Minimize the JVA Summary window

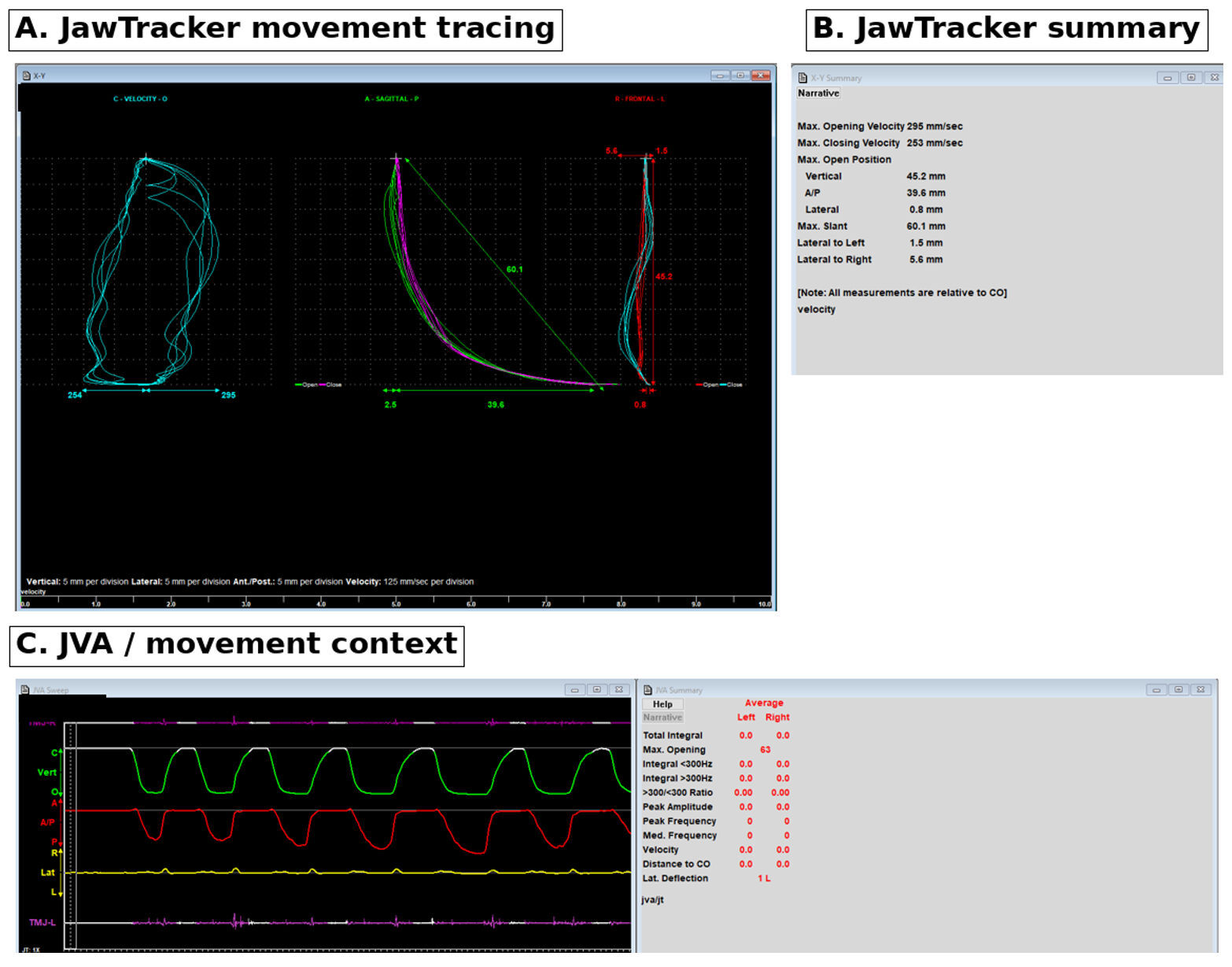(1156, 689)
